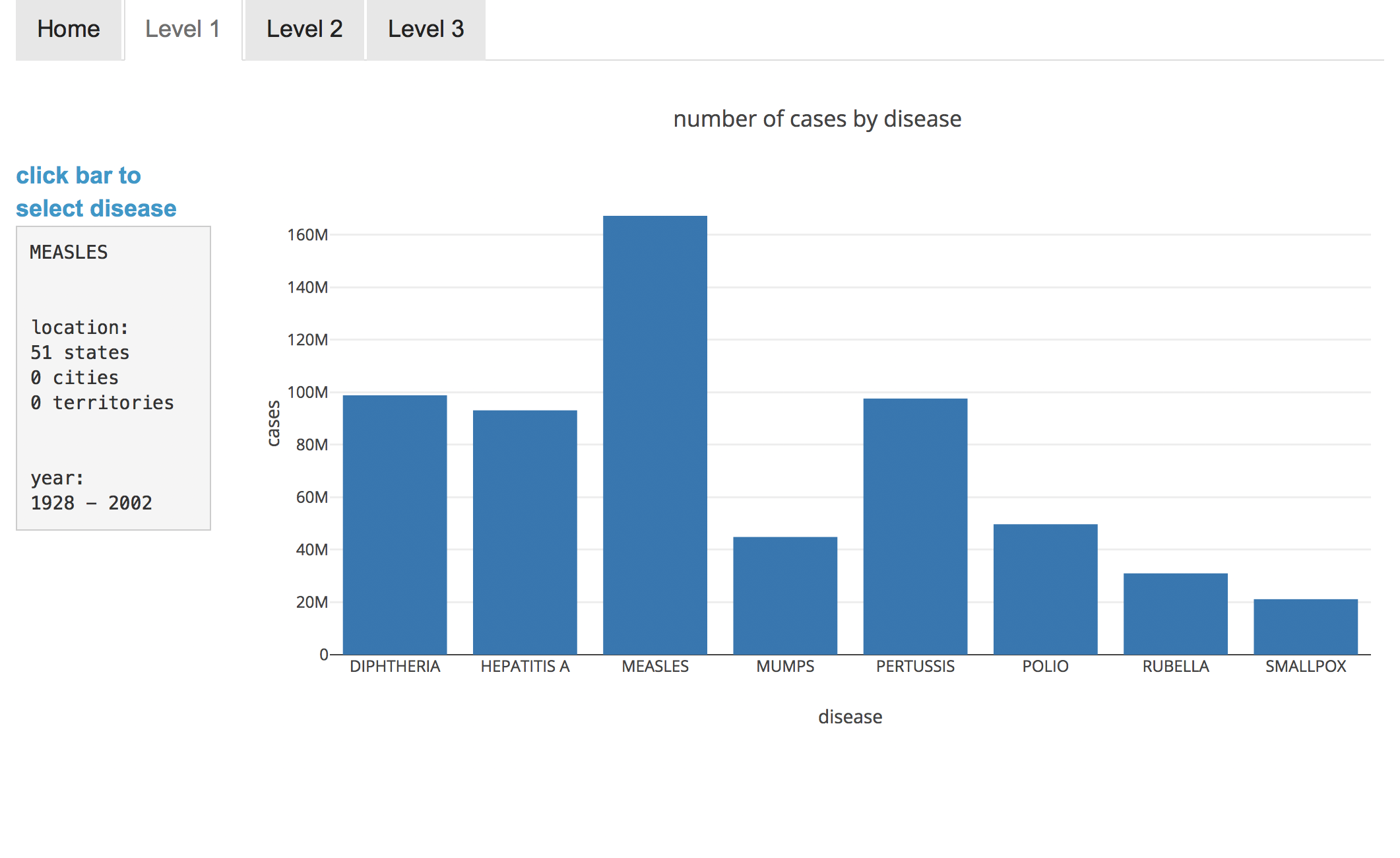Click the chart title 'number of cases by disease'
The height and width of the screenshot is (858, 1400).
(817, 119)
